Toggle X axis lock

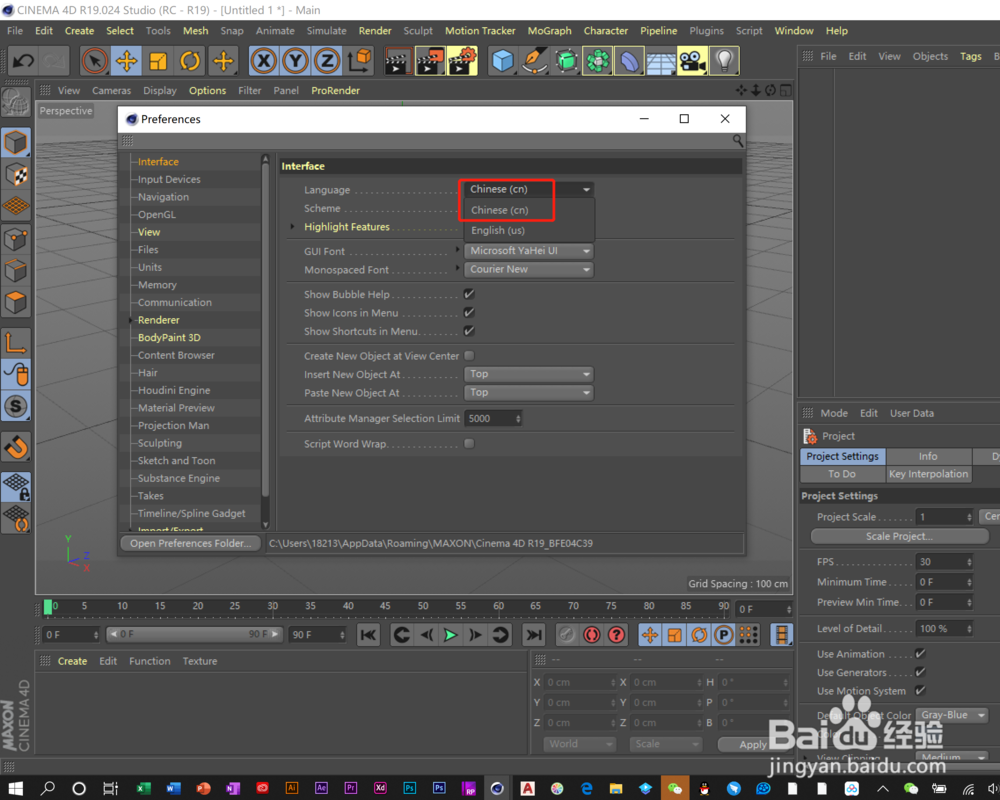[264, 61]
